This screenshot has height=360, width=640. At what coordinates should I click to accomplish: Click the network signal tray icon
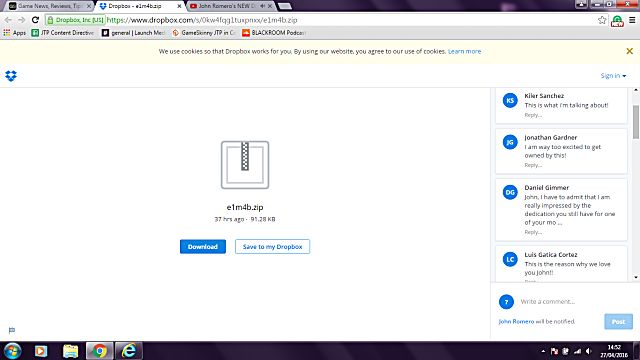[577, 351]
